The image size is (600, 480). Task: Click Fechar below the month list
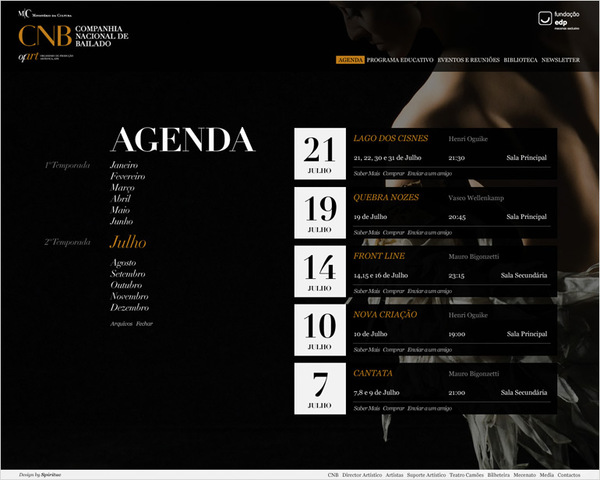[x=145, y=324]
